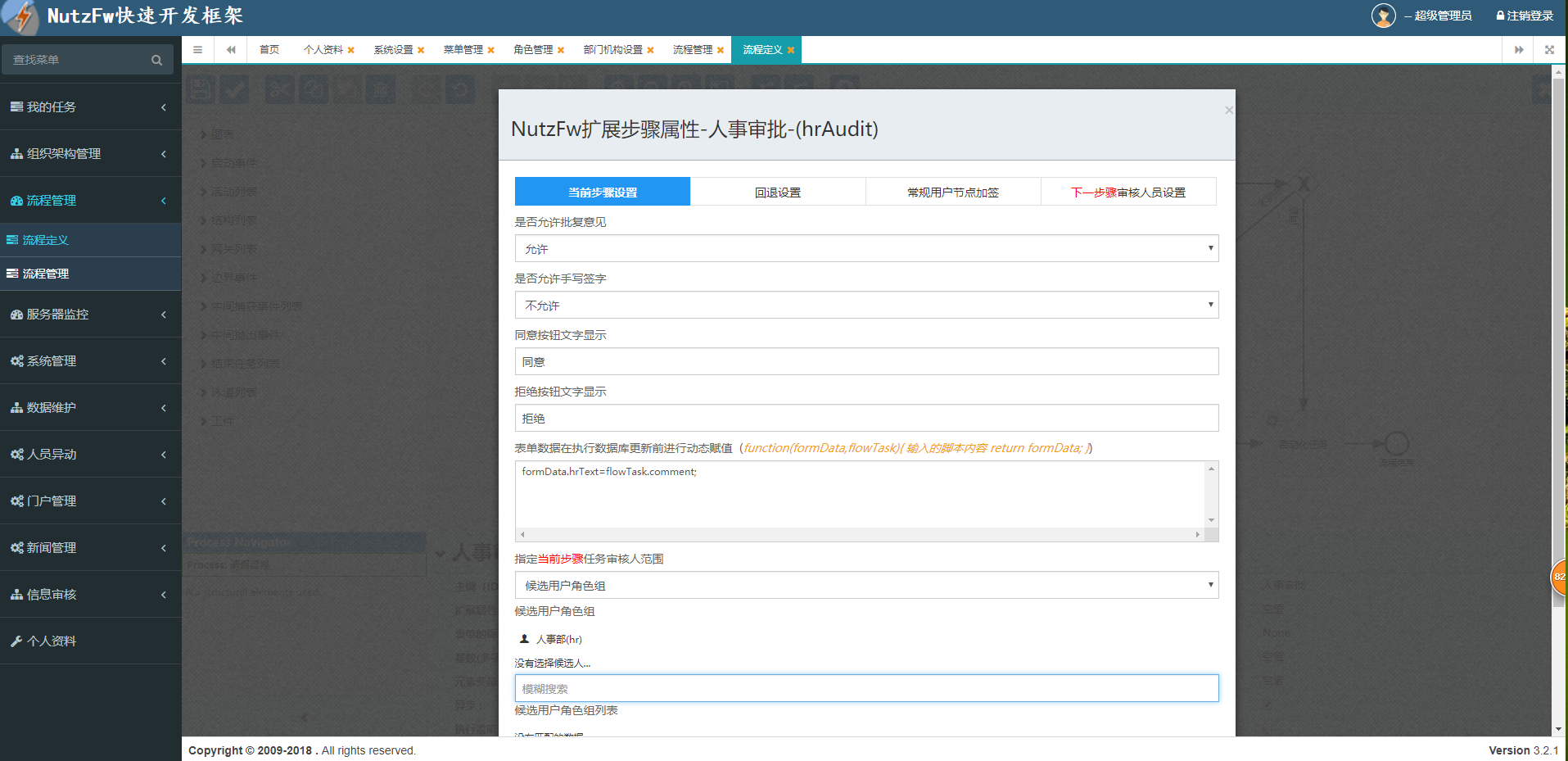Switch to the 回退设置 tab
This screenshot has height=761, width=1568.
[778, 192]
